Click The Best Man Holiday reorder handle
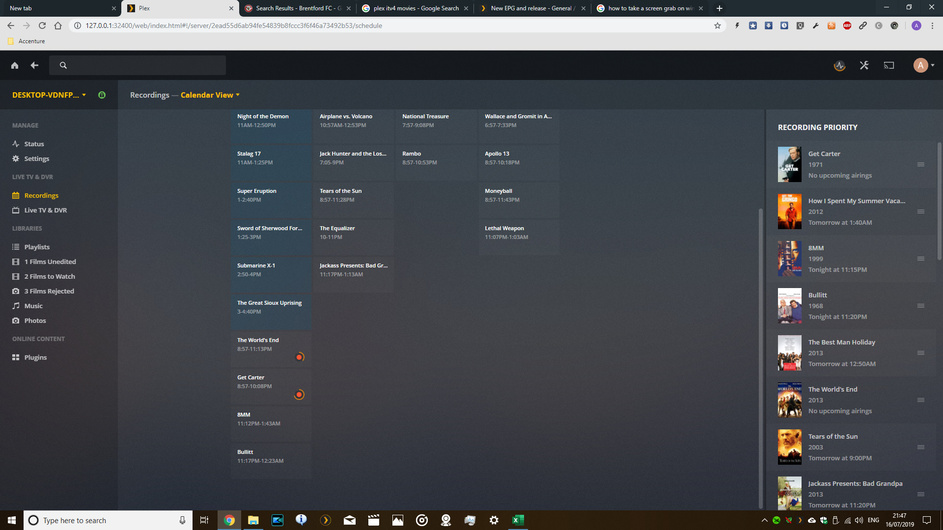Image resolution: width=943 pixels, height=530 pixels. [x=921, y=353]
